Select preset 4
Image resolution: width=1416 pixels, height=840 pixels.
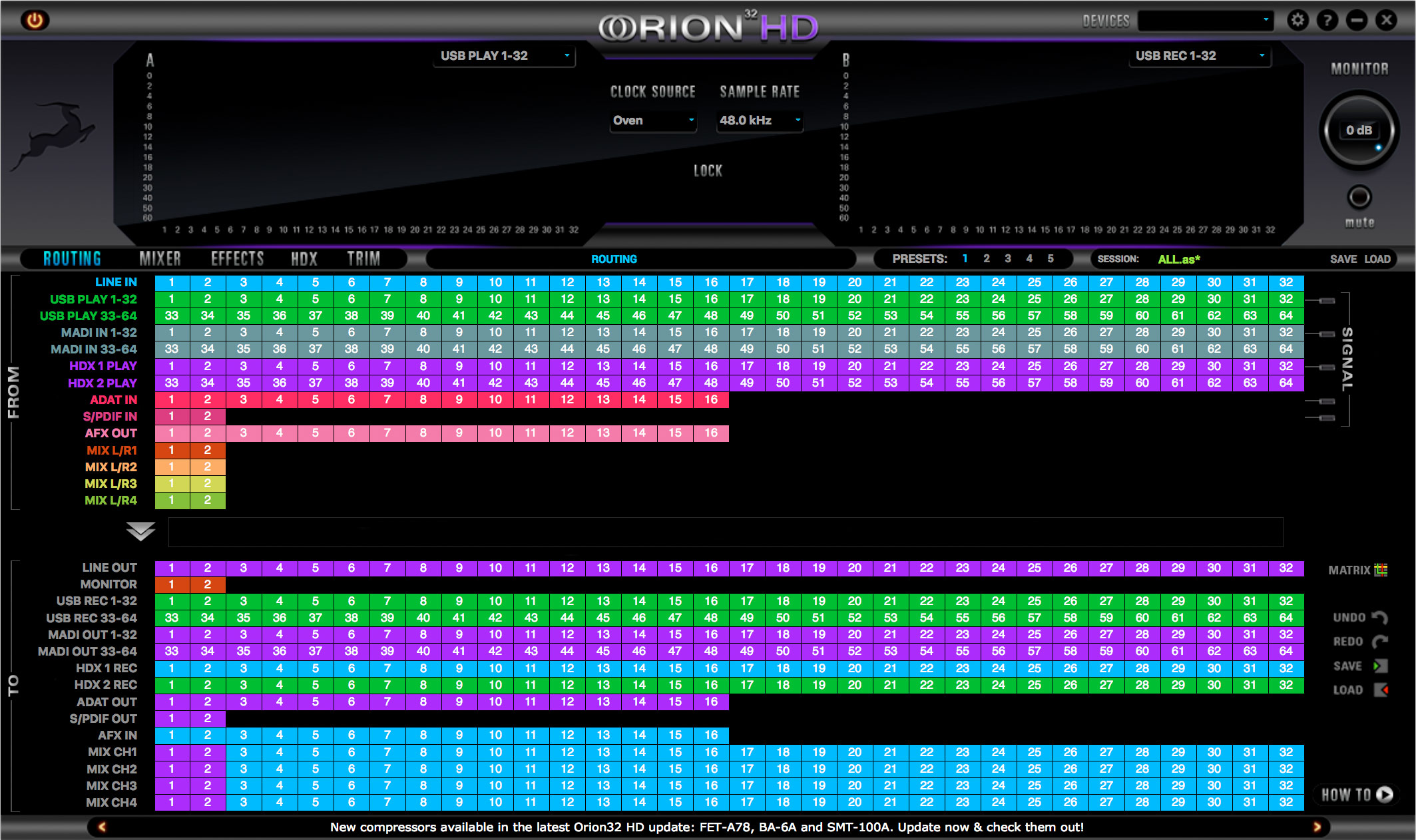point(1029,259)
